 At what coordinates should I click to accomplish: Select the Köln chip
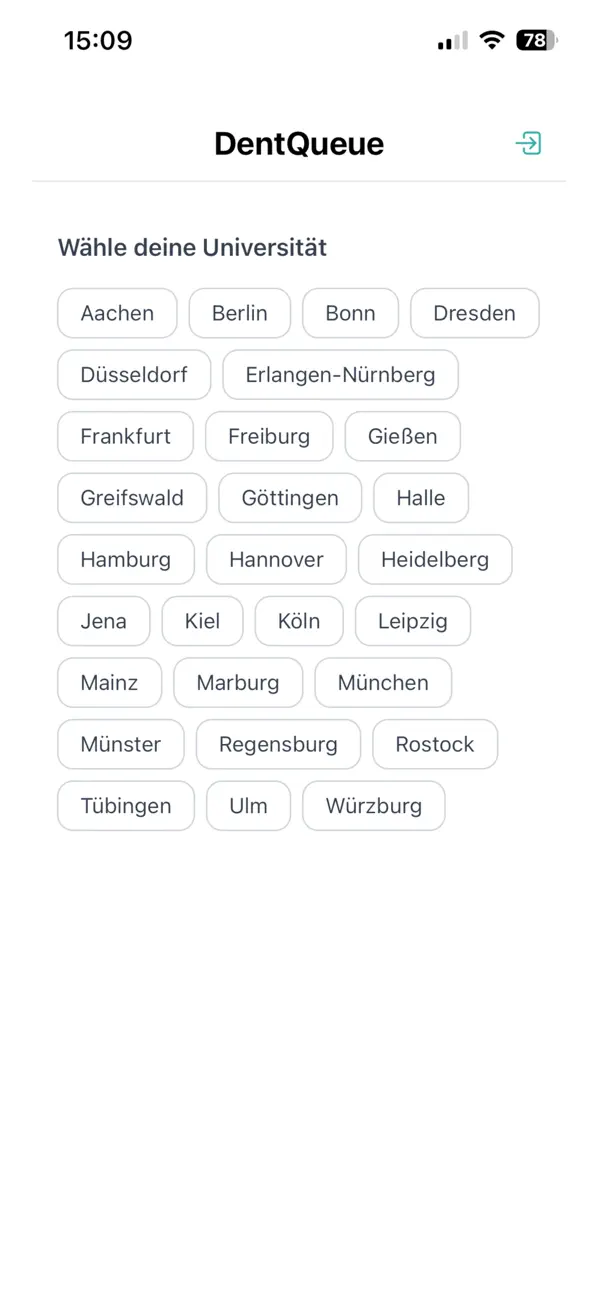point(299,621)
